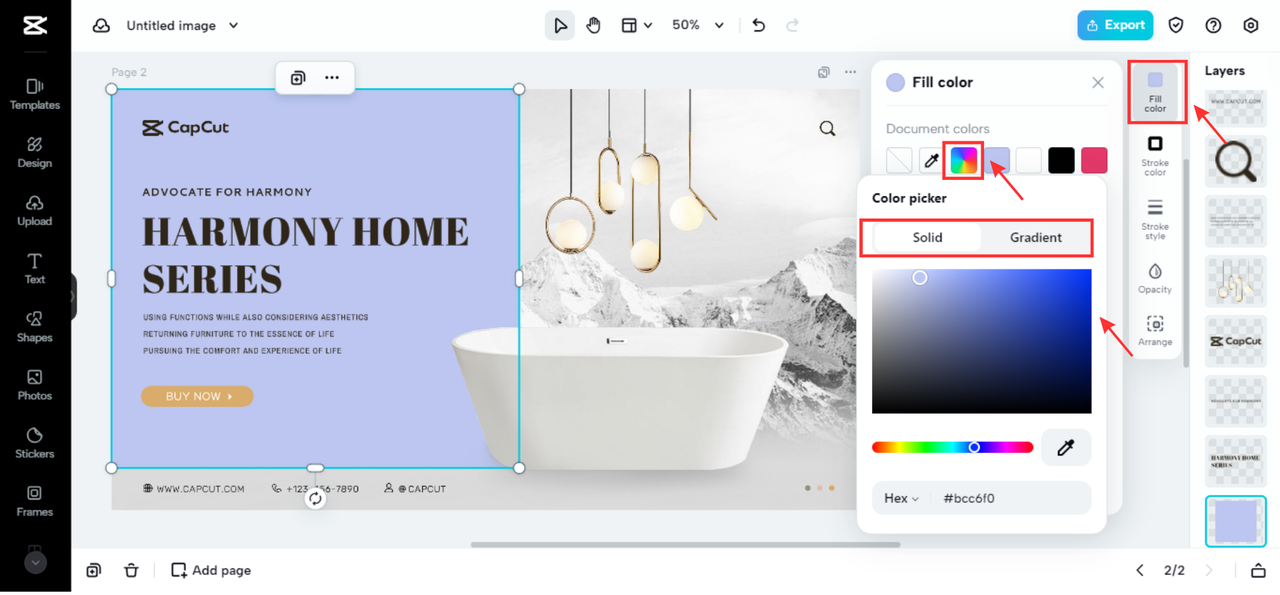The image size is (1280, 595).
Task: Open the settings hexagon icon
Action: (x=1251, y=25)
